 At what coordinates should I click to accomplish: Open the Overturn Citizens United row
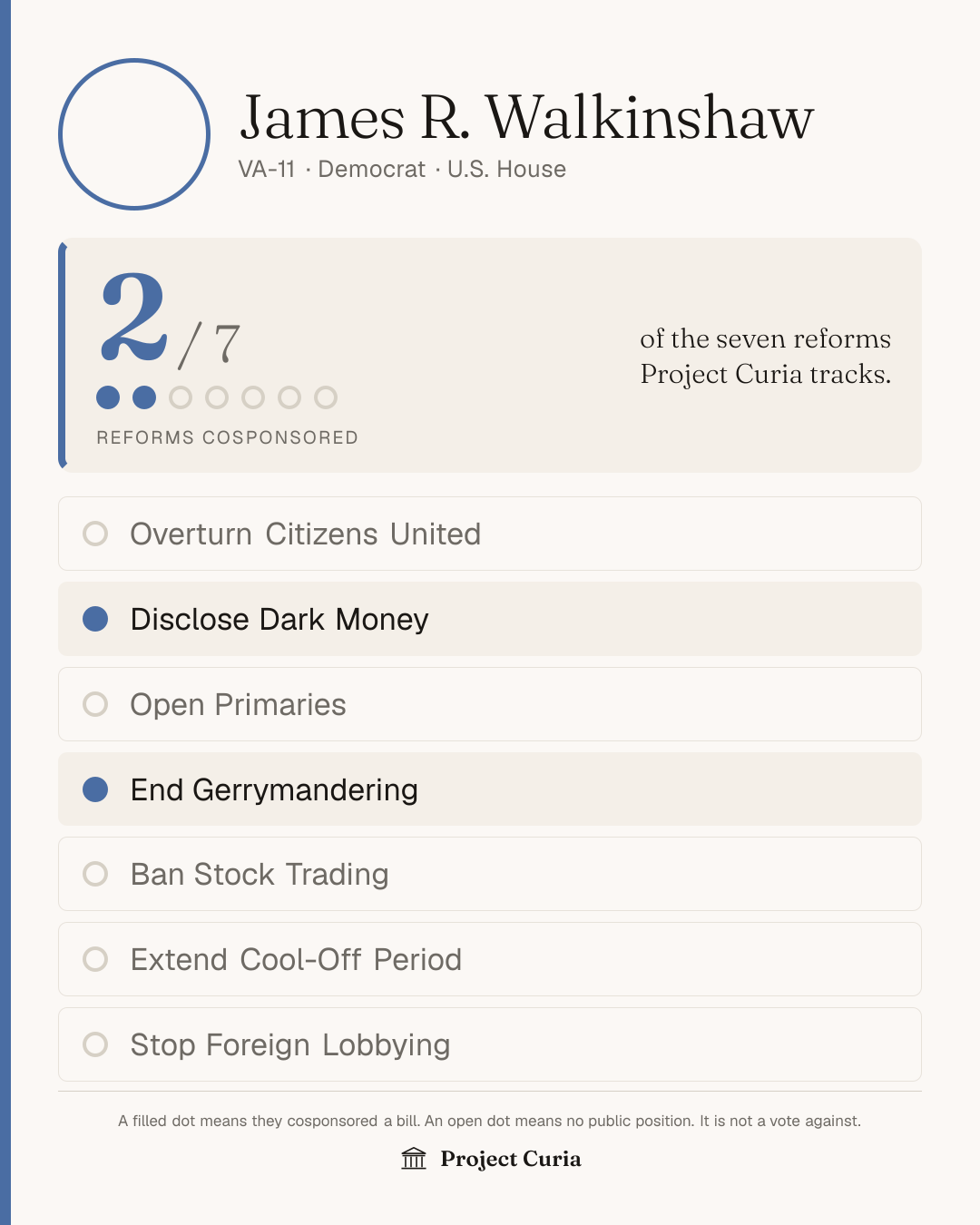(490, 534)
